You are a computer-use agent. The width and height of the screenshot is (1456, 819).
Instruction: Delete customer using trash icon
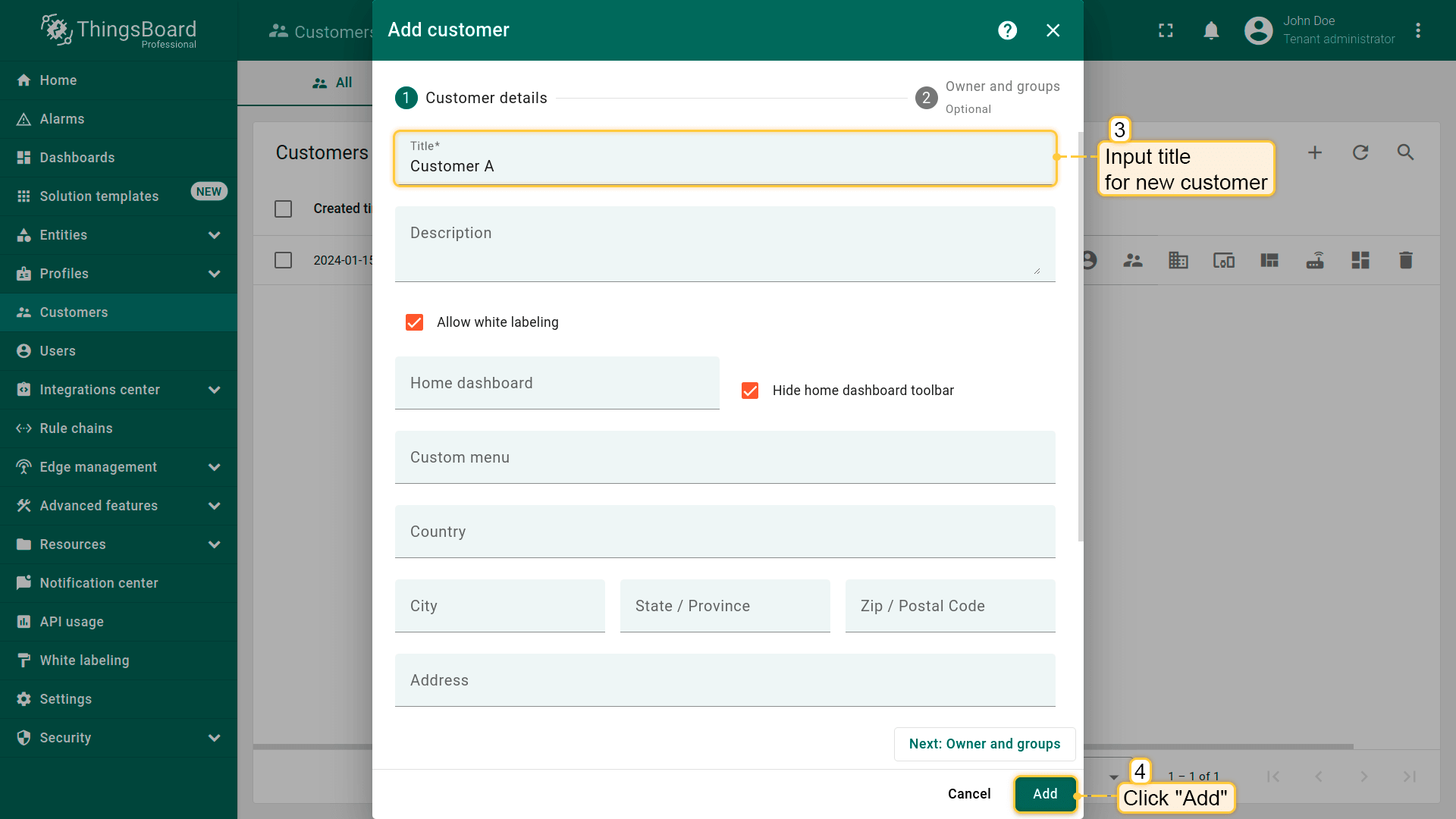pos(1405,260)
